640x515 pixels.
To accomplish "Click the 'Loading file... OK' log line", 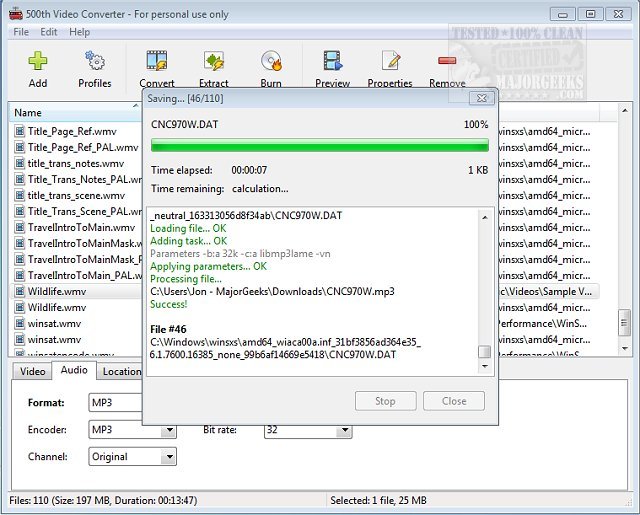I will (x=188, y=228).
